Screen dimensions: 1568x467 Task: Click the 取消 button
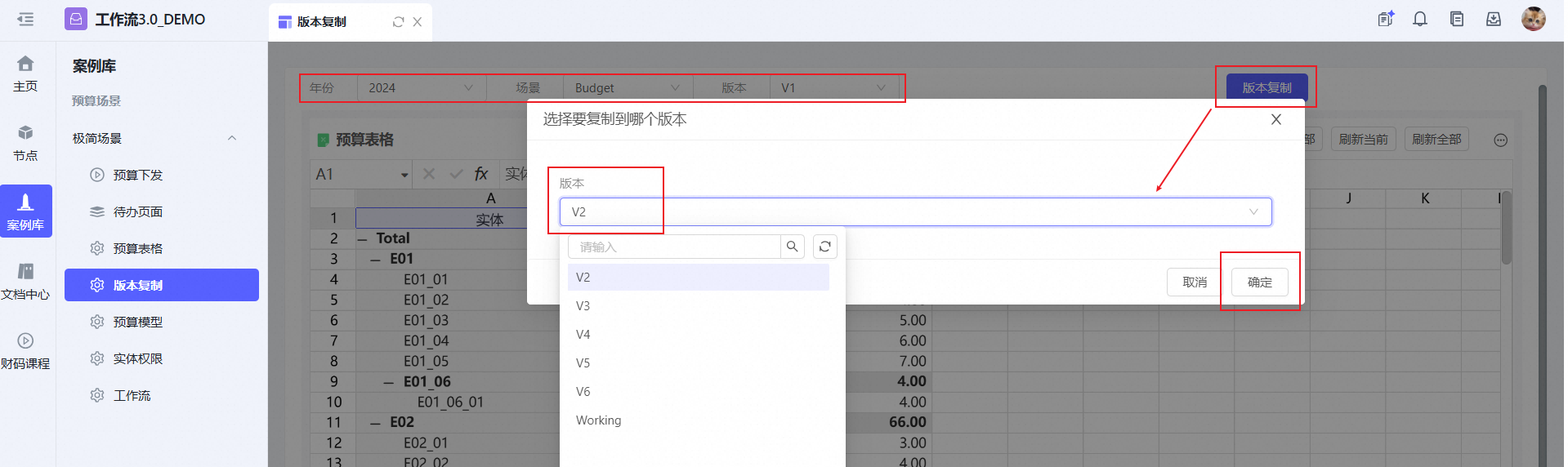[1195, 282]
